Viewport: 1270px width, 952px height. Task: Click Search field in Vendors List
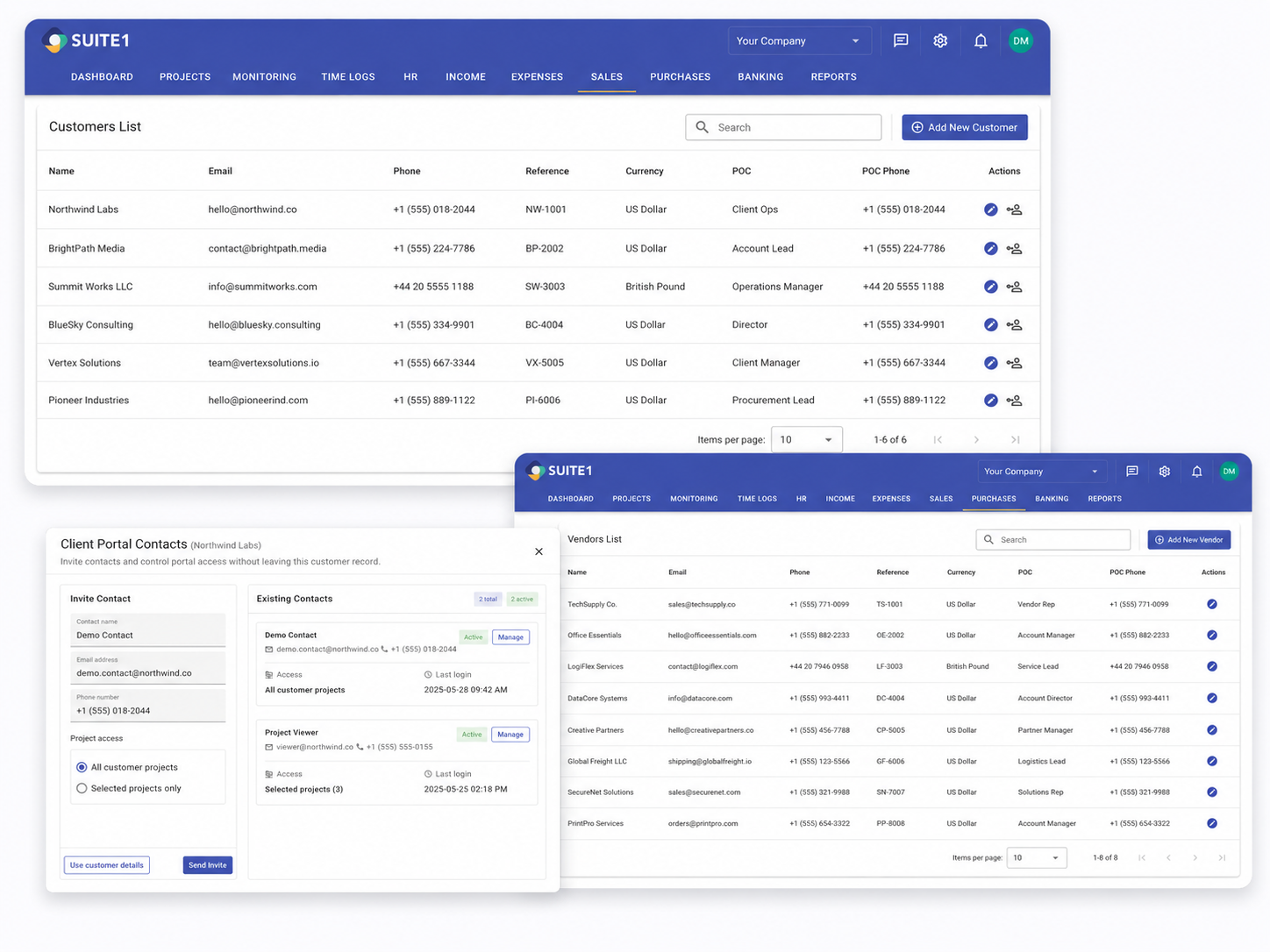click(1053, 540)
